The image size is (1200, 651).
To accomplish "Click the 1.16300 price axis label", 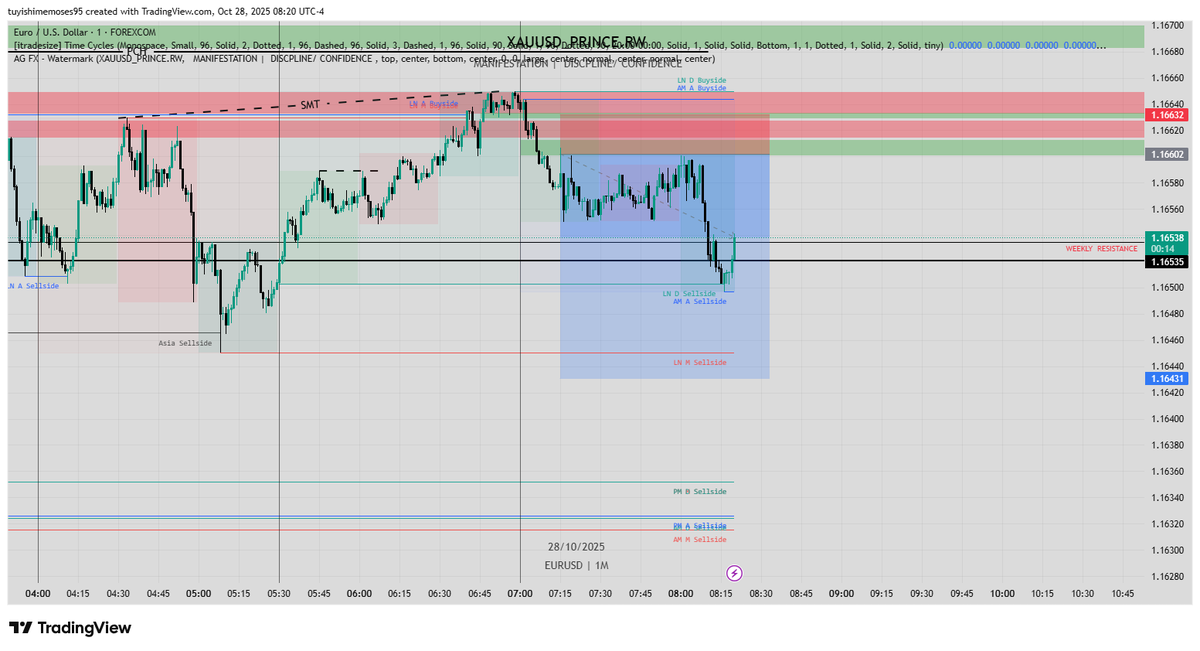I will [x=1168, y=550].
